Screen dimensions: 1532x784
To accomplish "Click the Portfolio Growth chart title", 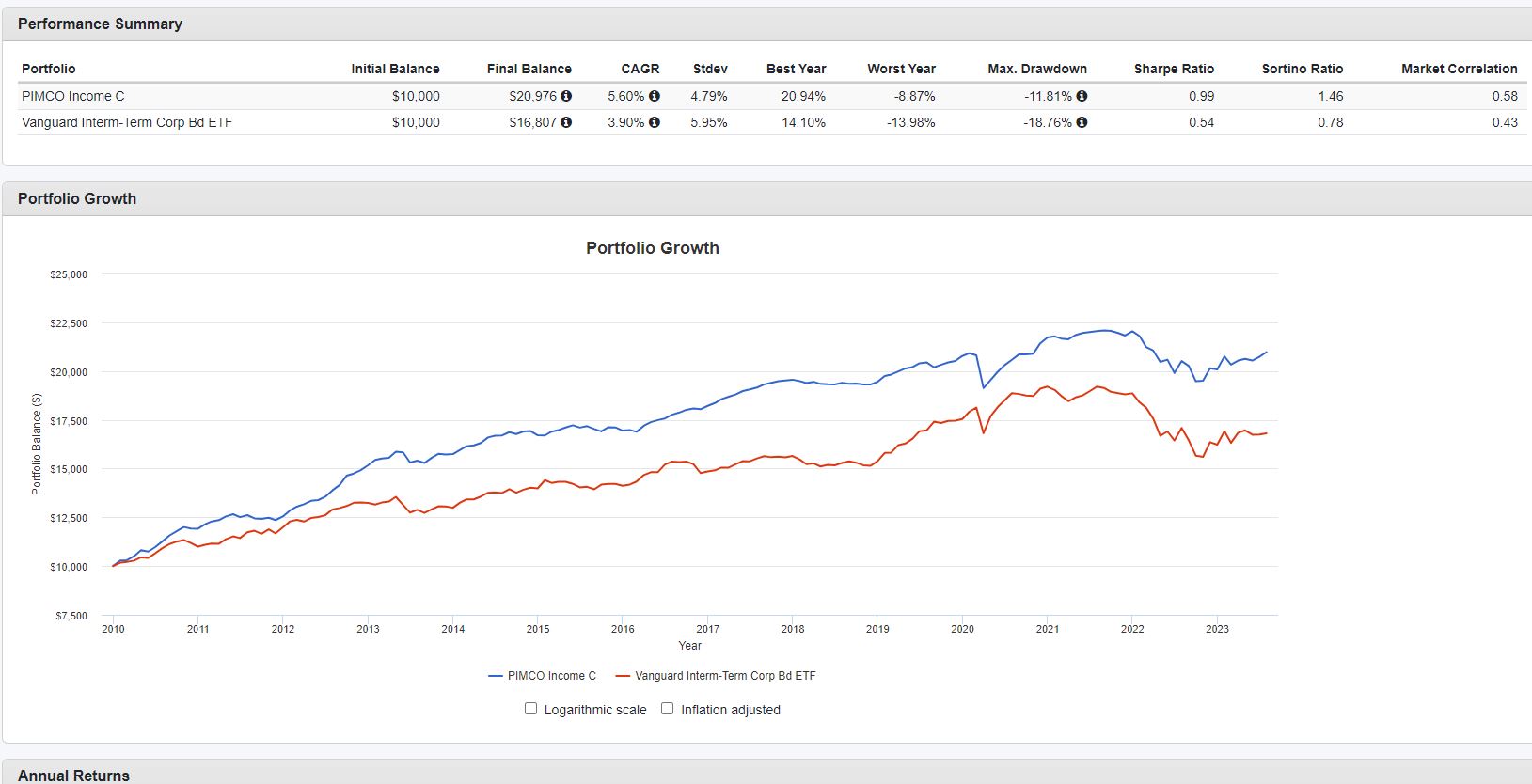I will (653, 248).
